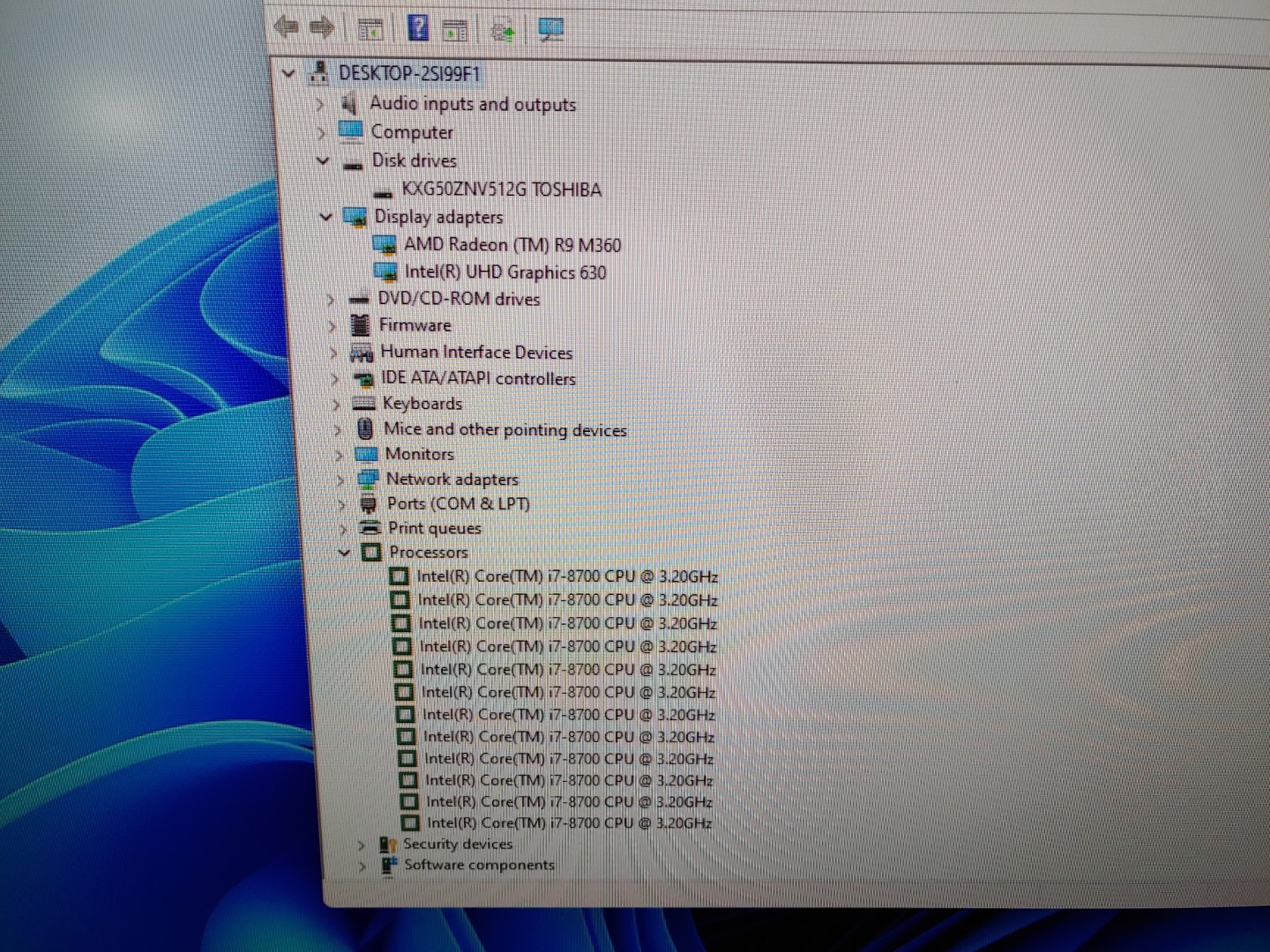1270x952 pixels.
Task: Click the Network adapters icon
Action: pos(368,480)
